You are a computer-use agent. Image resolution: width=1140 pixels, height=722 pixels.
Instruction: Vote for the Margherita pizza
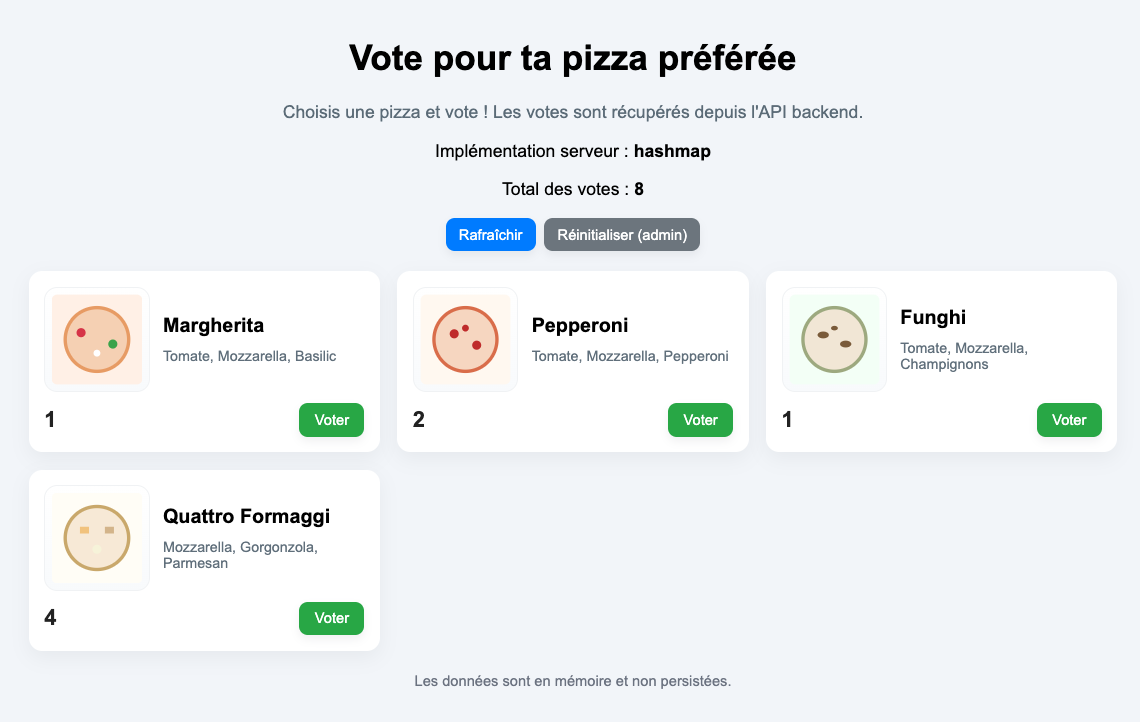pyautogui.click(x=331, y=420)
